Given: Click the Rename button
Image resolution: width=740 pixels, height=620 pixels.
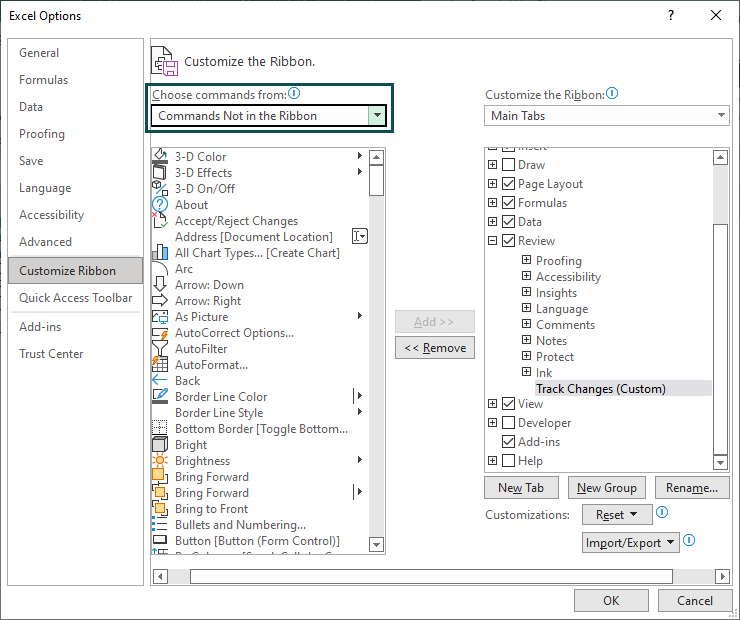Looking at the screenshot, I should pos(692,487).
